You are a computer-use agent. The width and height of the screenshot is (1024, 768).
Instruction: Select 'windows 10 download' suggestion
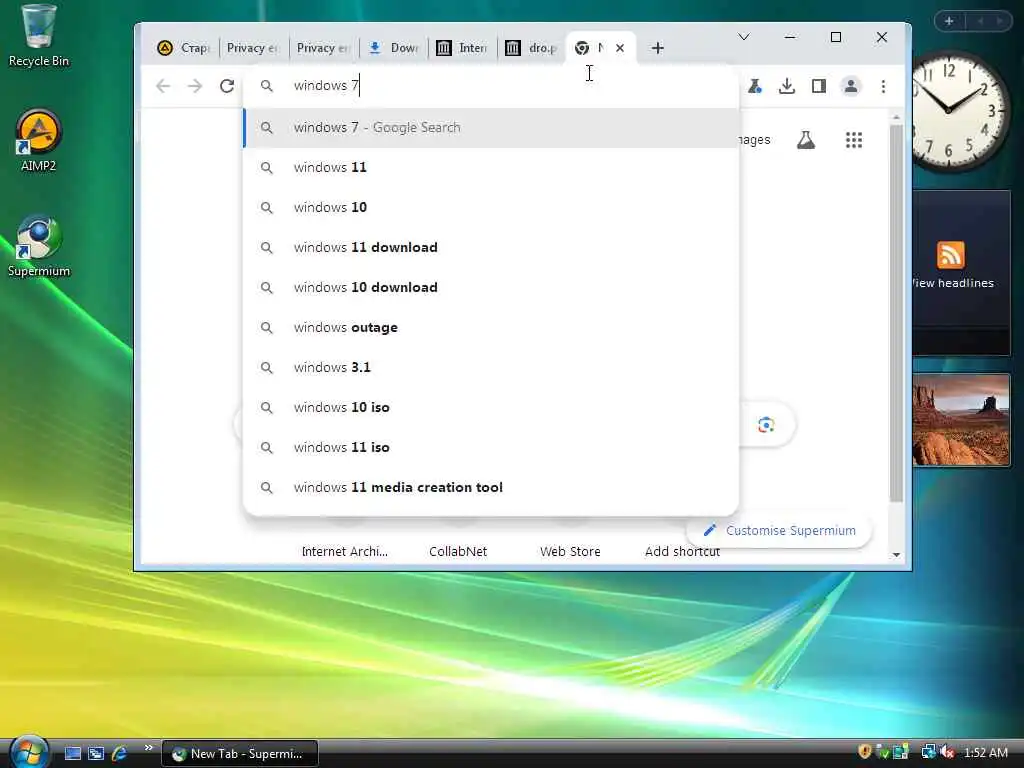point(490,287)
